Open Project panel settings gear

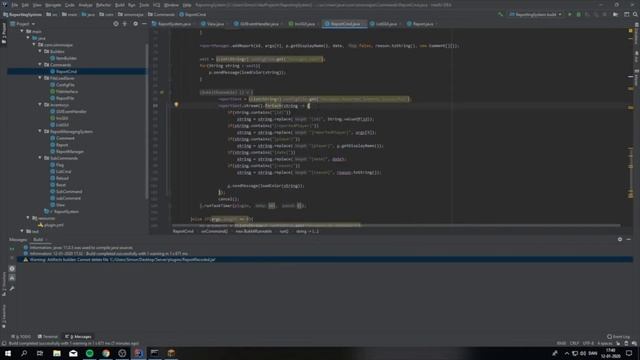[x=136, y=24]
